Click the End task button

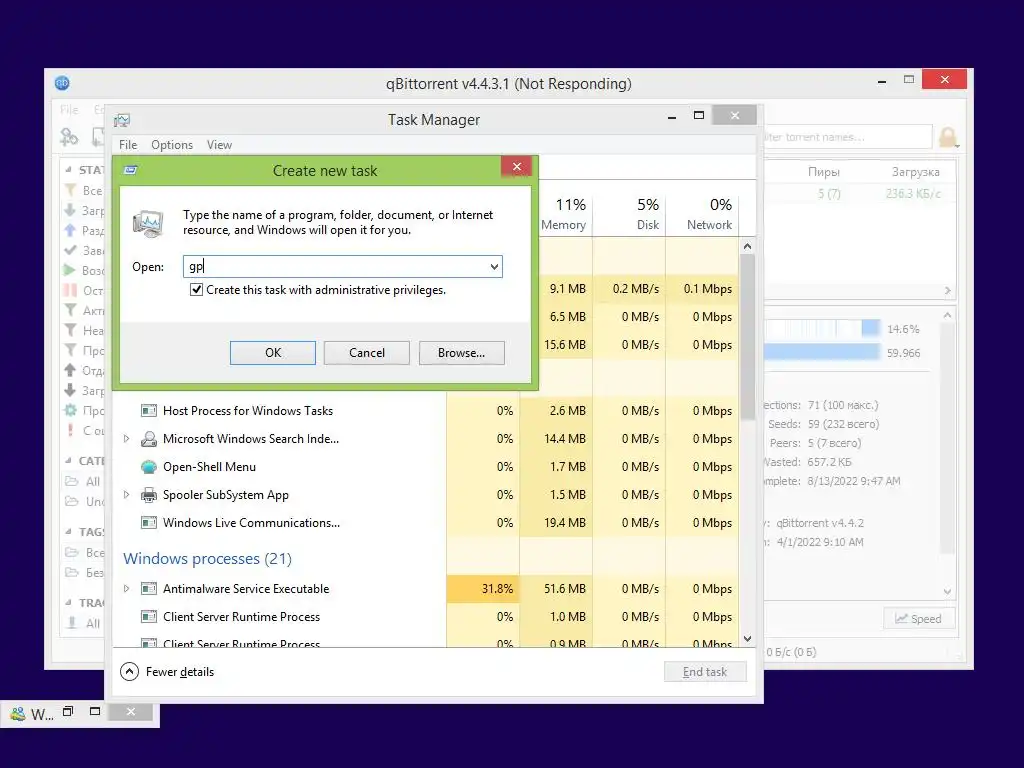click(x=705, y=672)
